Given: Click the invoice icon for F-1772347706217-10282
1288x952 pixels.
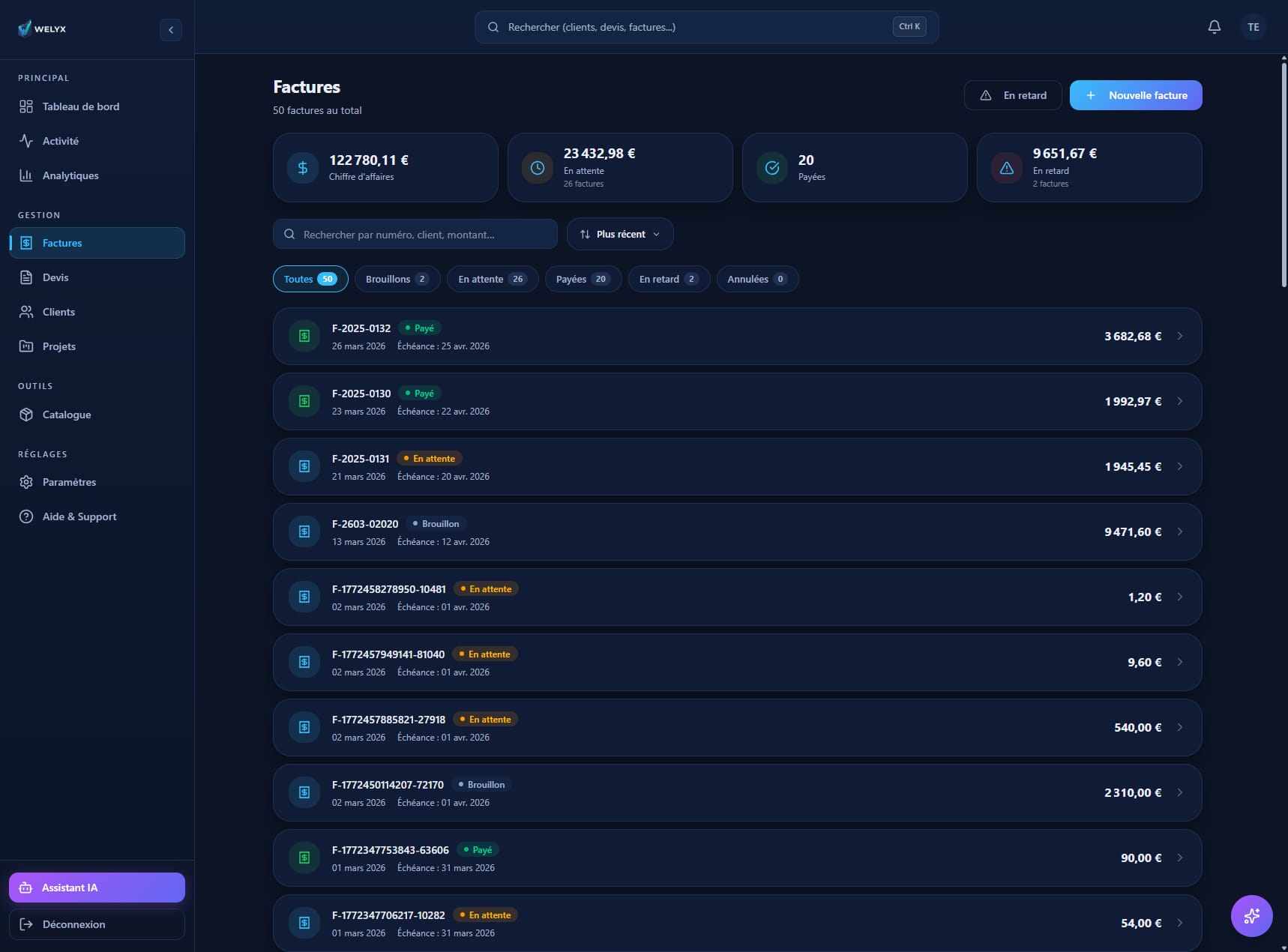Looking at the screenshot, I should 304,924.
